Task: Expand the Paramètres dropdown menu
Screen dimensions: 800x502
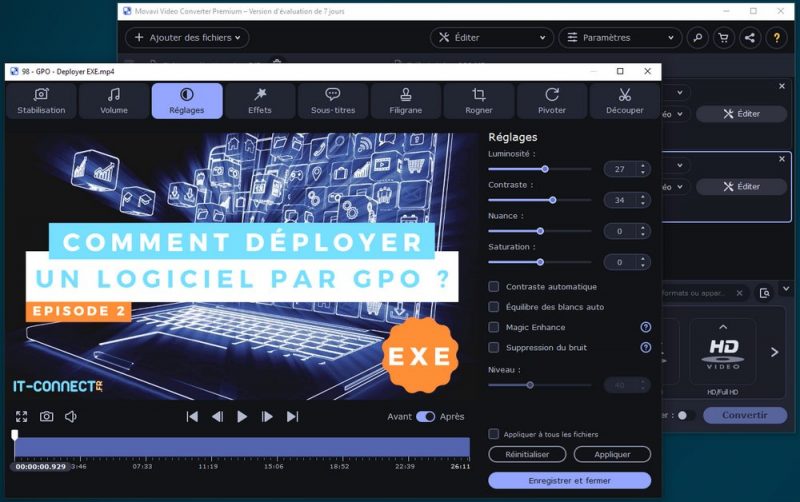Action: 620,38
